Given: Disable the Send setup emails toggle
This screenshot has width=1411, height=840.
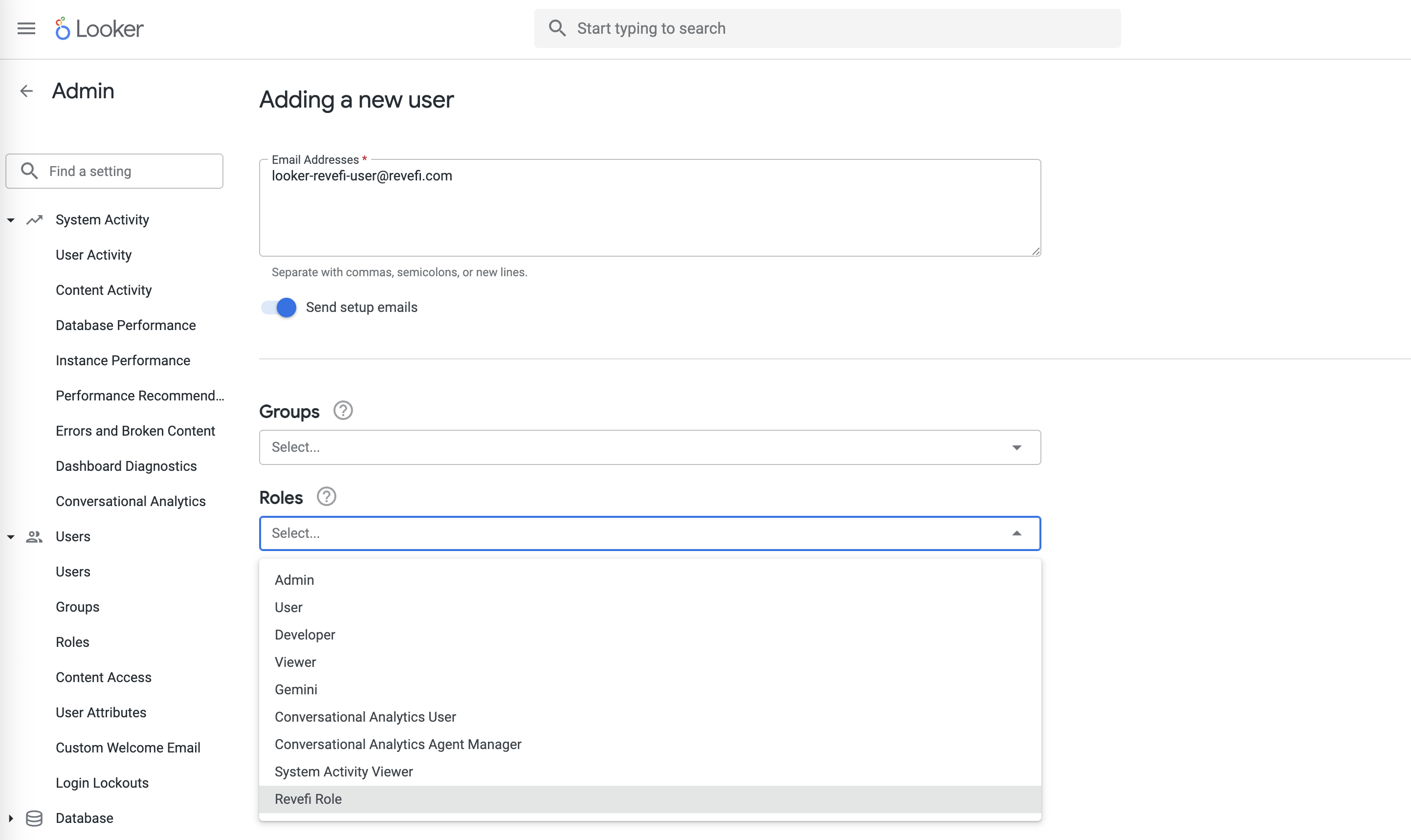Looking at the screenshot, I should click(x=279, y=308).
